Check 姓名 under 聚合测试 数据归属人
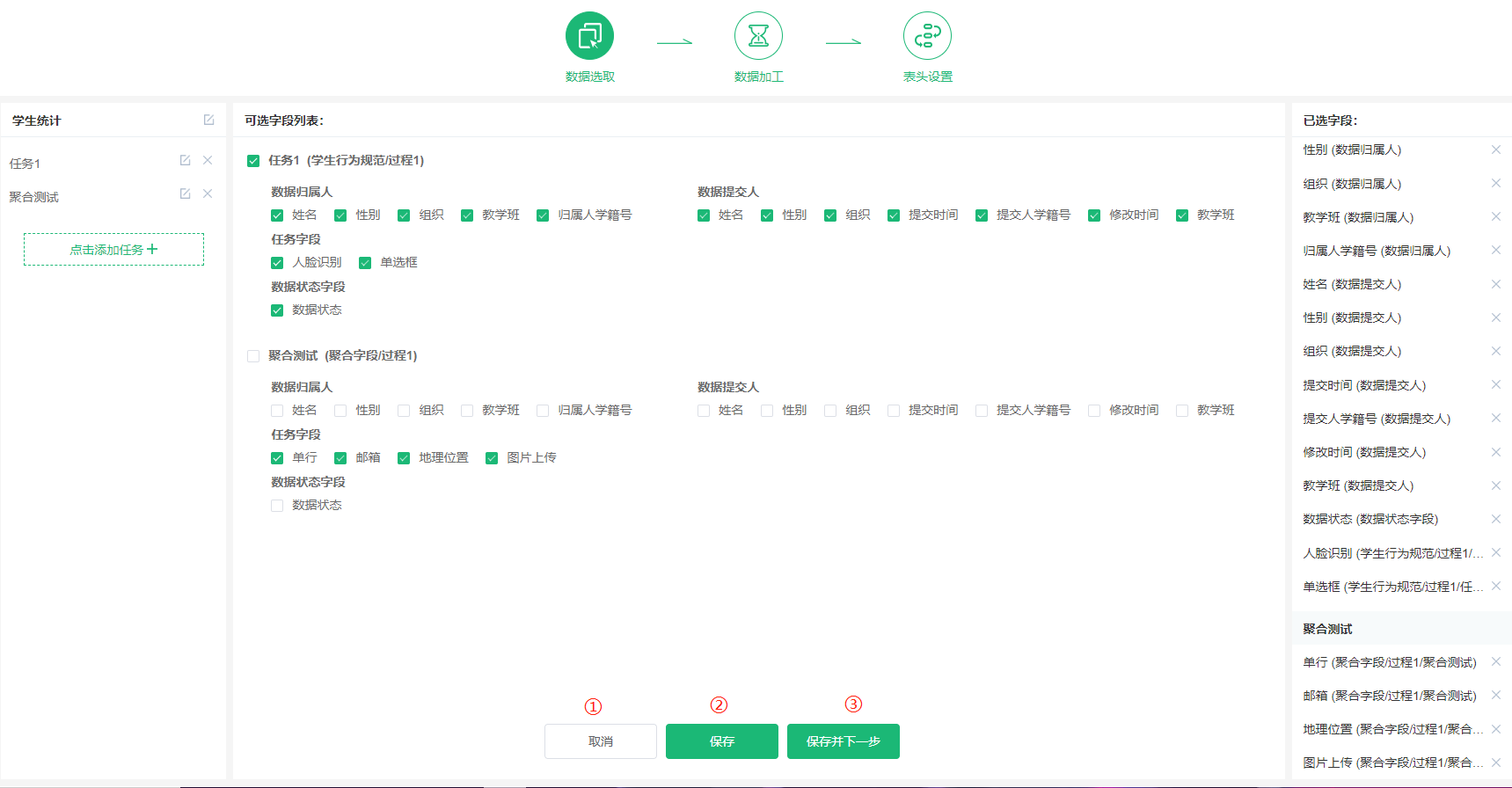 click(x=277, y=411)
